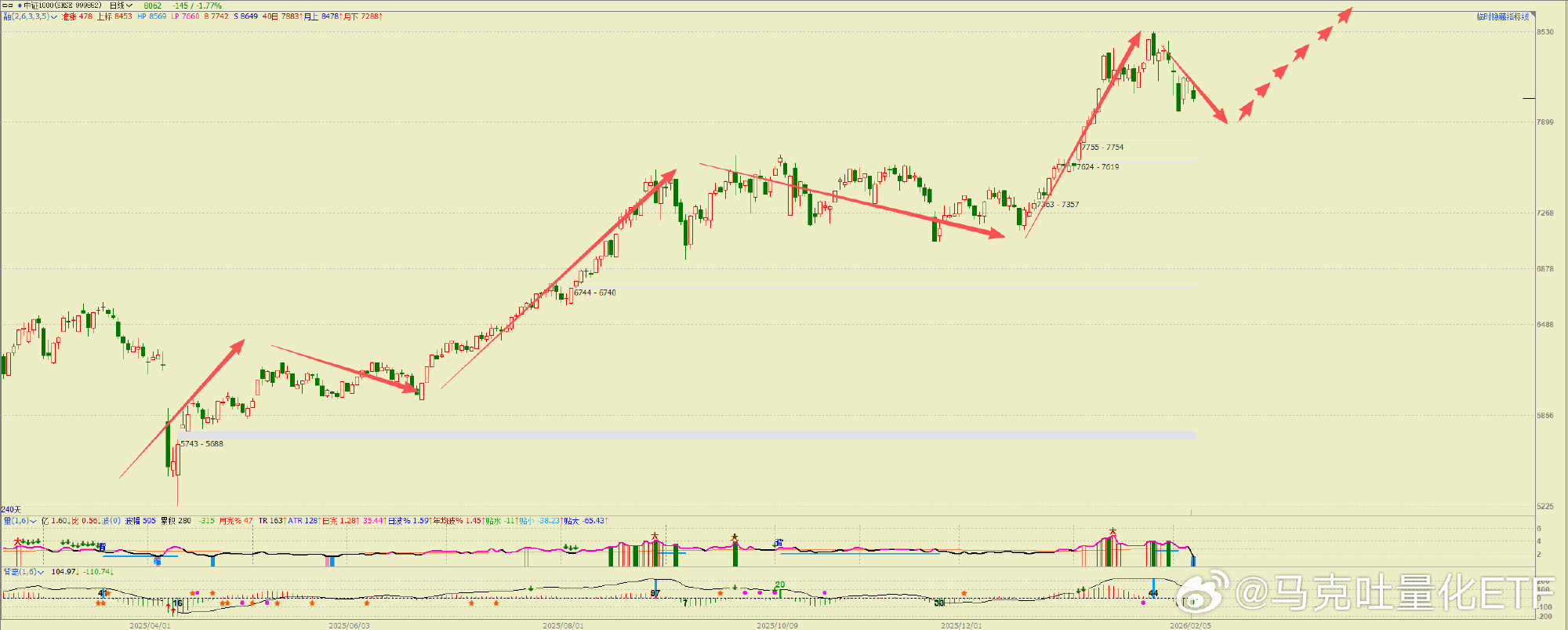The width and height of the screenshot is (1568, 630).
Task: Click the 临时隐藏指标线 link
Action: coord(1502,16)
